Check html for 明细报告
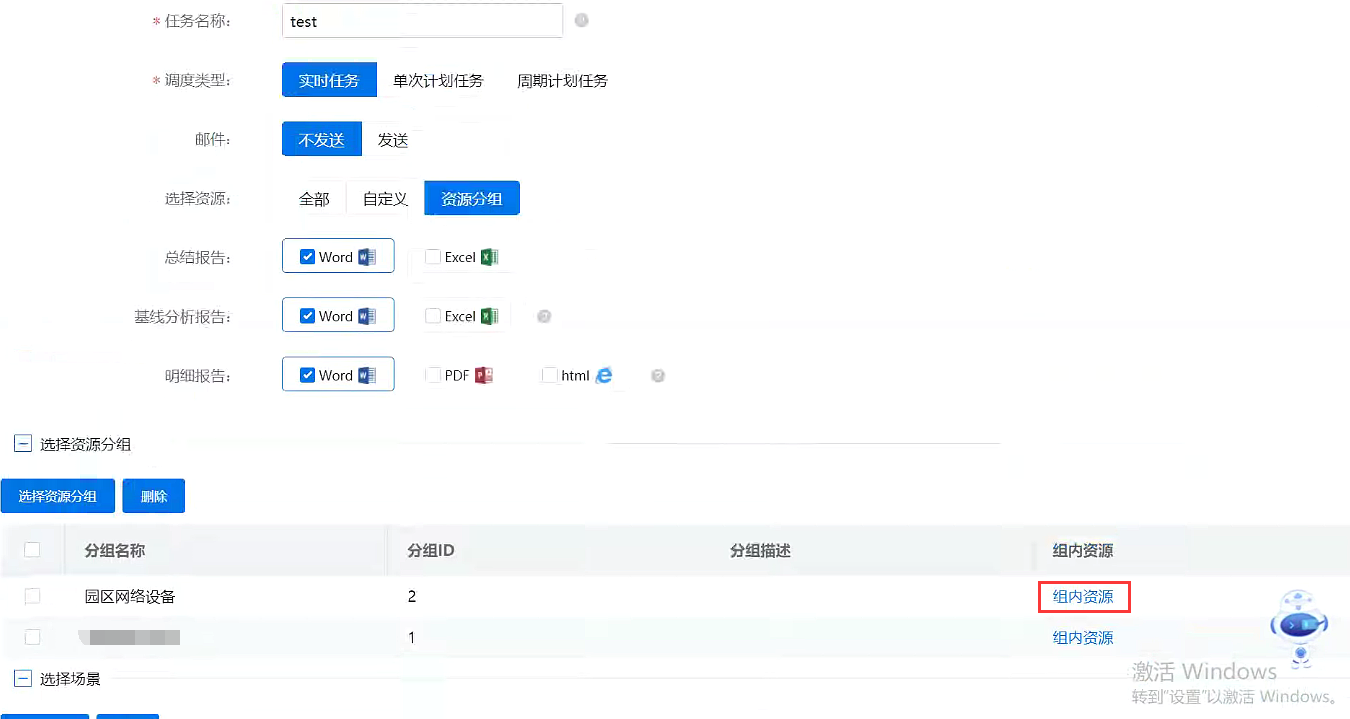1350x719 pixels. [x=549, y=375]
